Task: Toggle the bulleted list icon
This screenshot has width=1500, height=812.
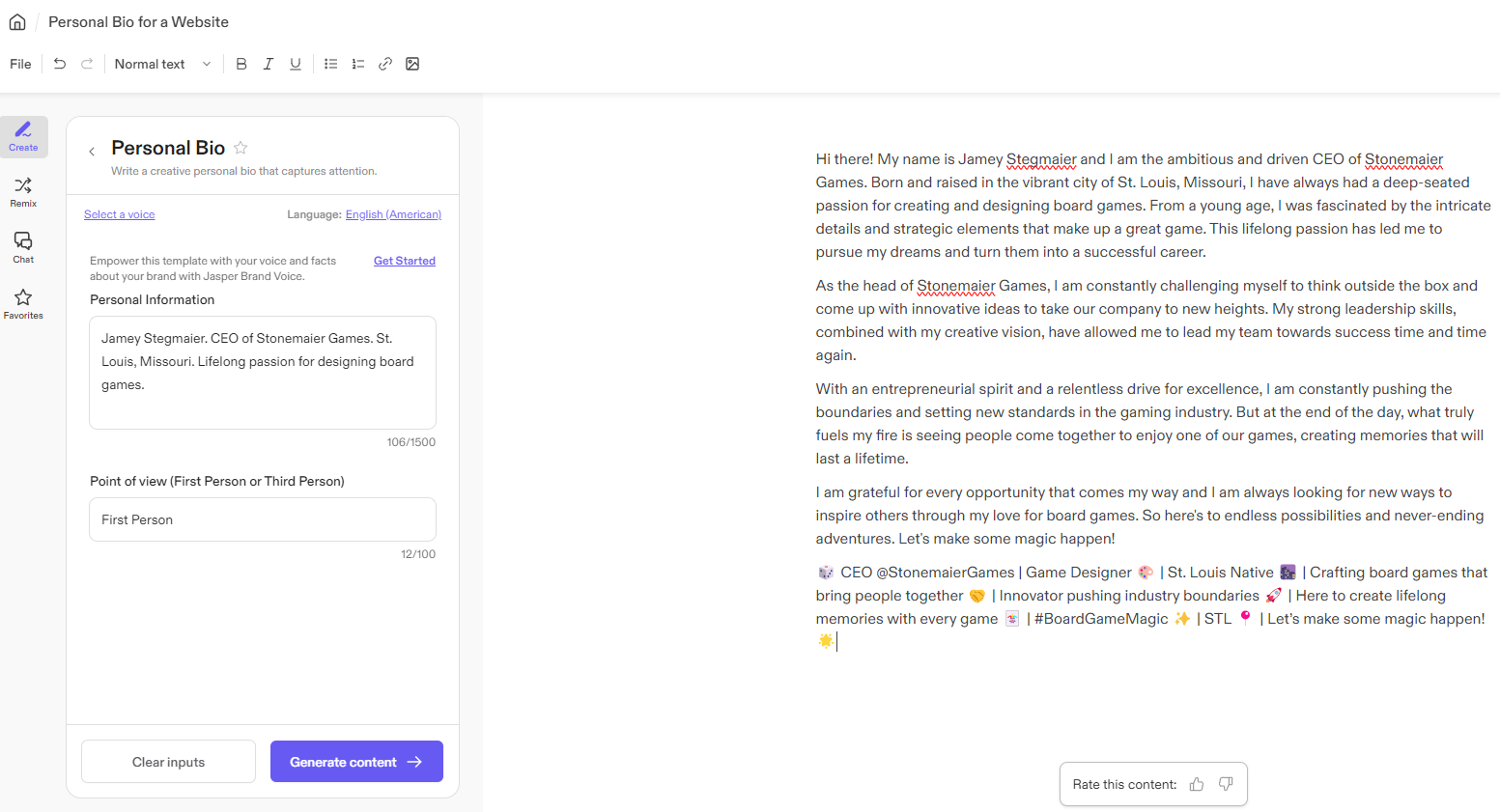Action: tap(330, 63)
